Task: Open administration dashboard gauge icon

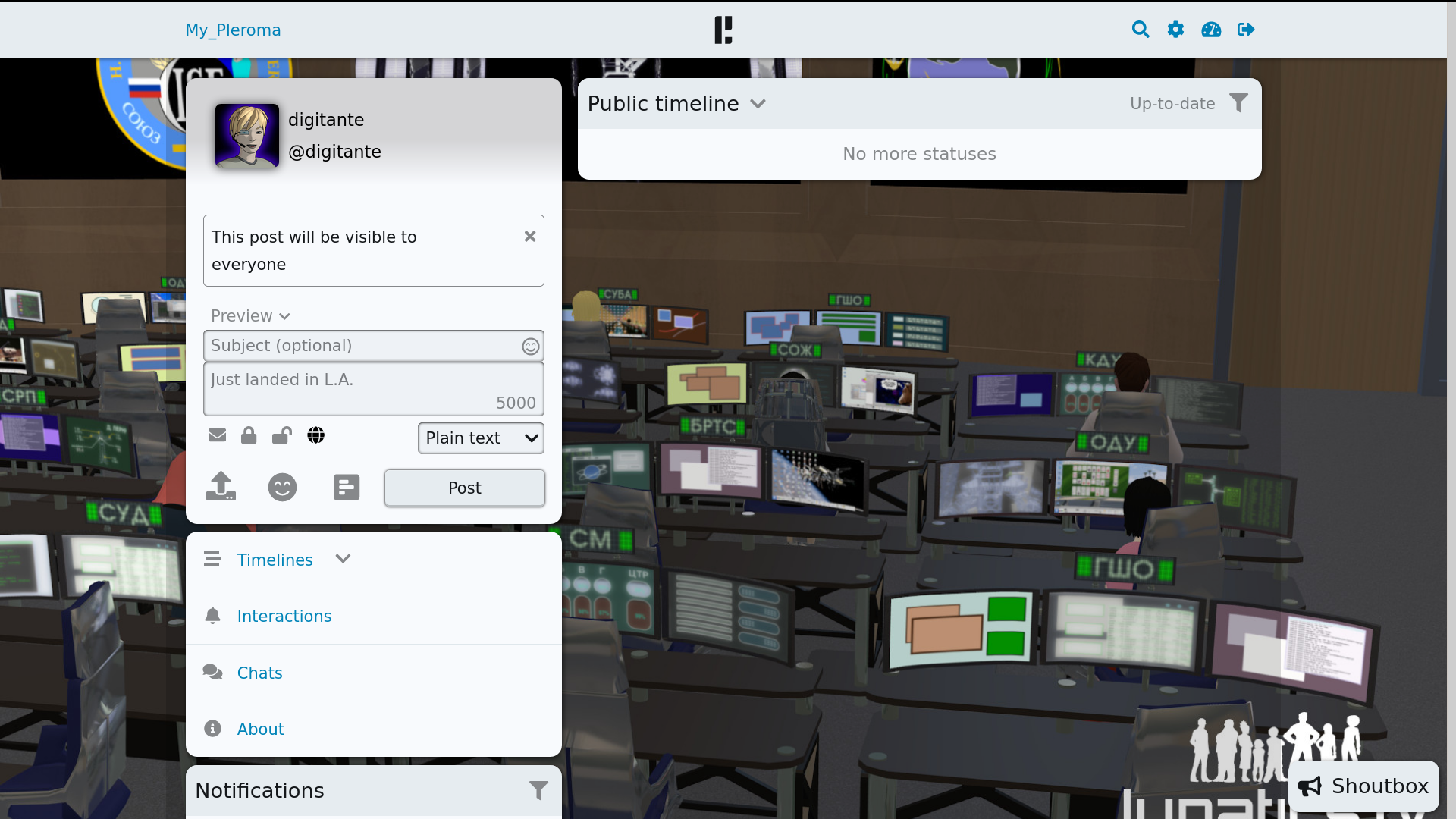Action: (1211, 30)
